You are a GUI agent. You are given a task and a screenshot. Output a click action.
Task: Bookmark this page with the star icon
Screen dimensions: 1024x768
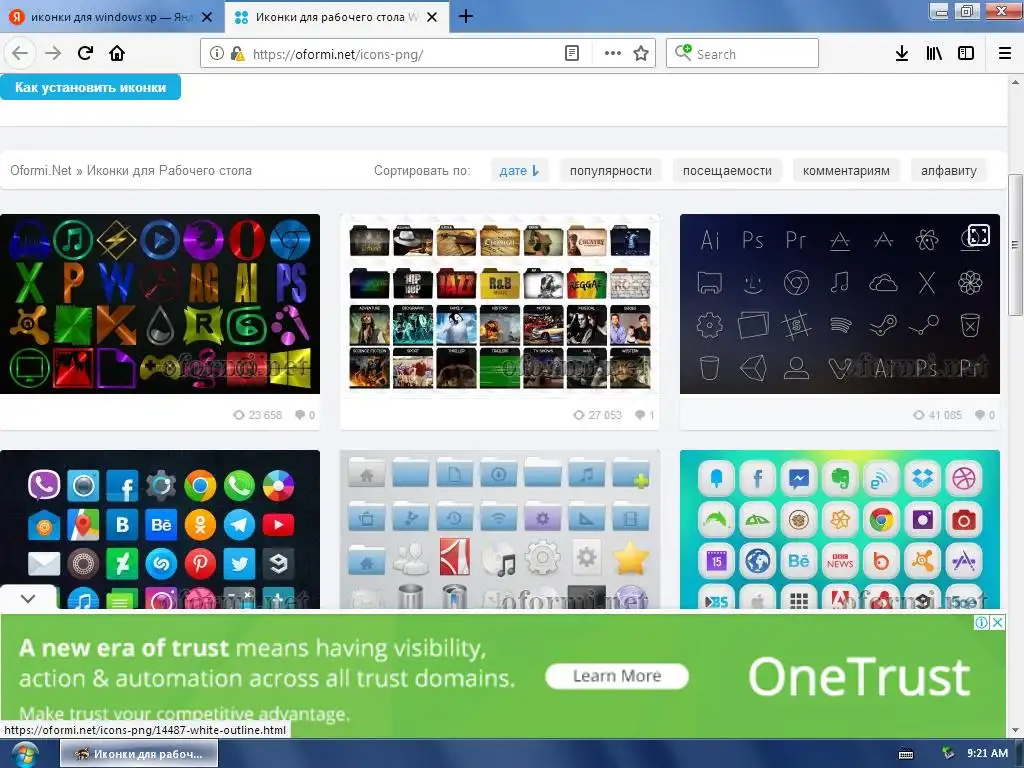point(641,54)
